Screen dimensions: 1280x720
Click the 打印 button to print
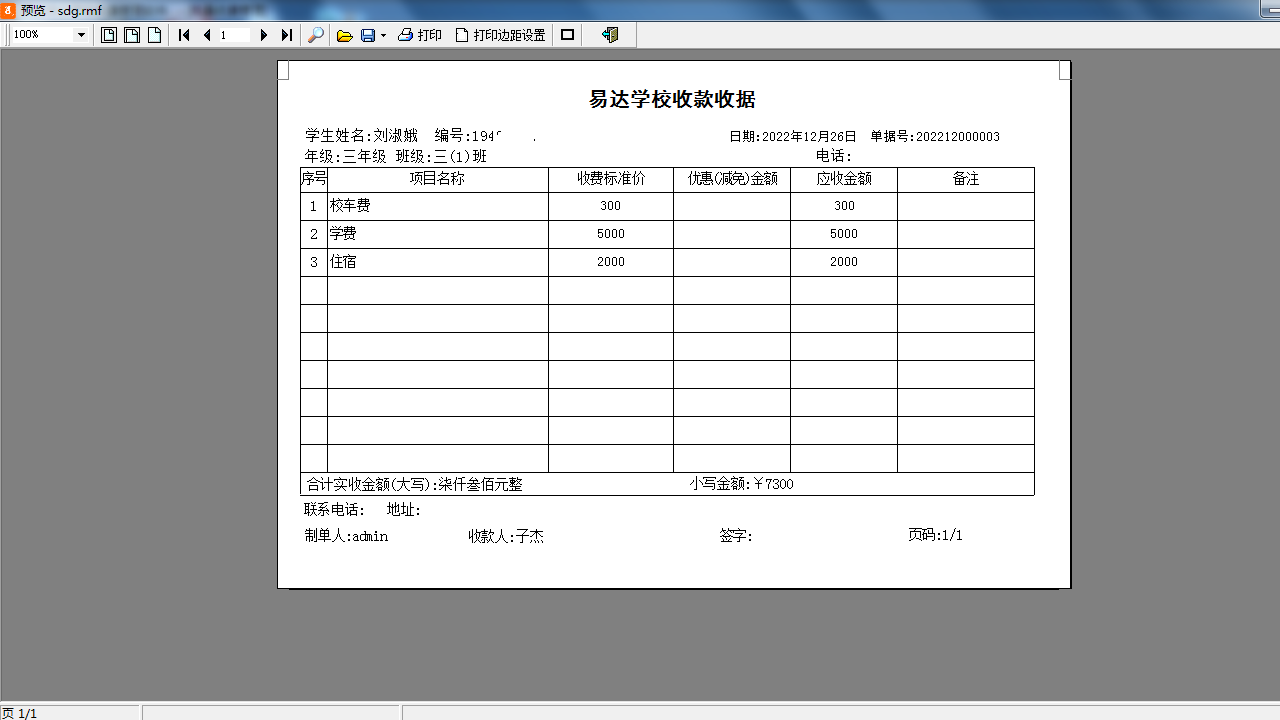(x=420, y=35)
